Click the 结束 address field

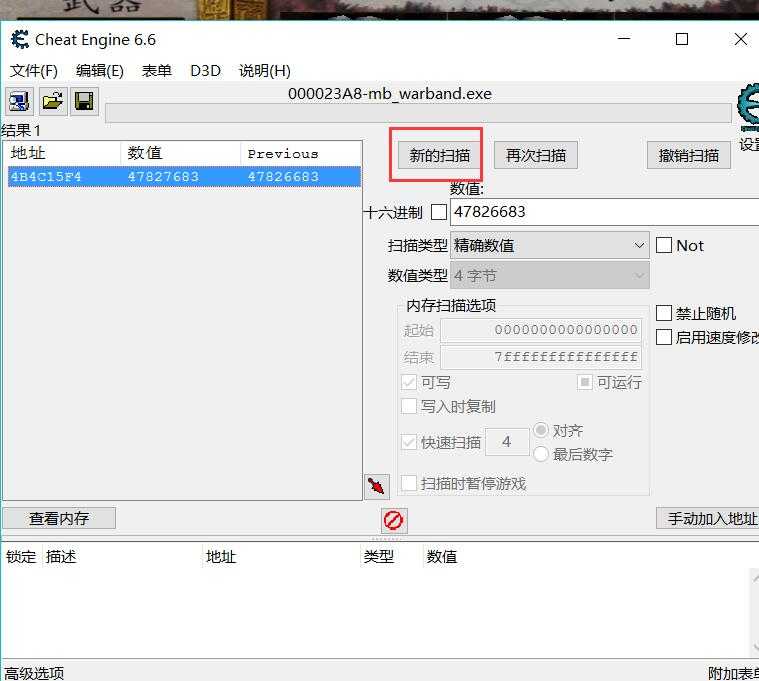tap(541, 357)
